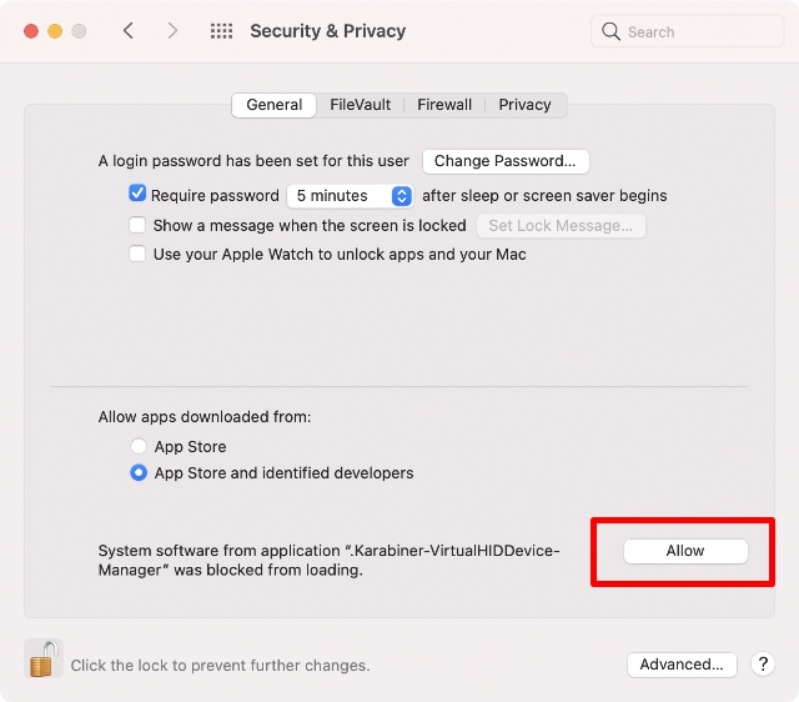Click the question mark help button

click(x=762, y=664)
